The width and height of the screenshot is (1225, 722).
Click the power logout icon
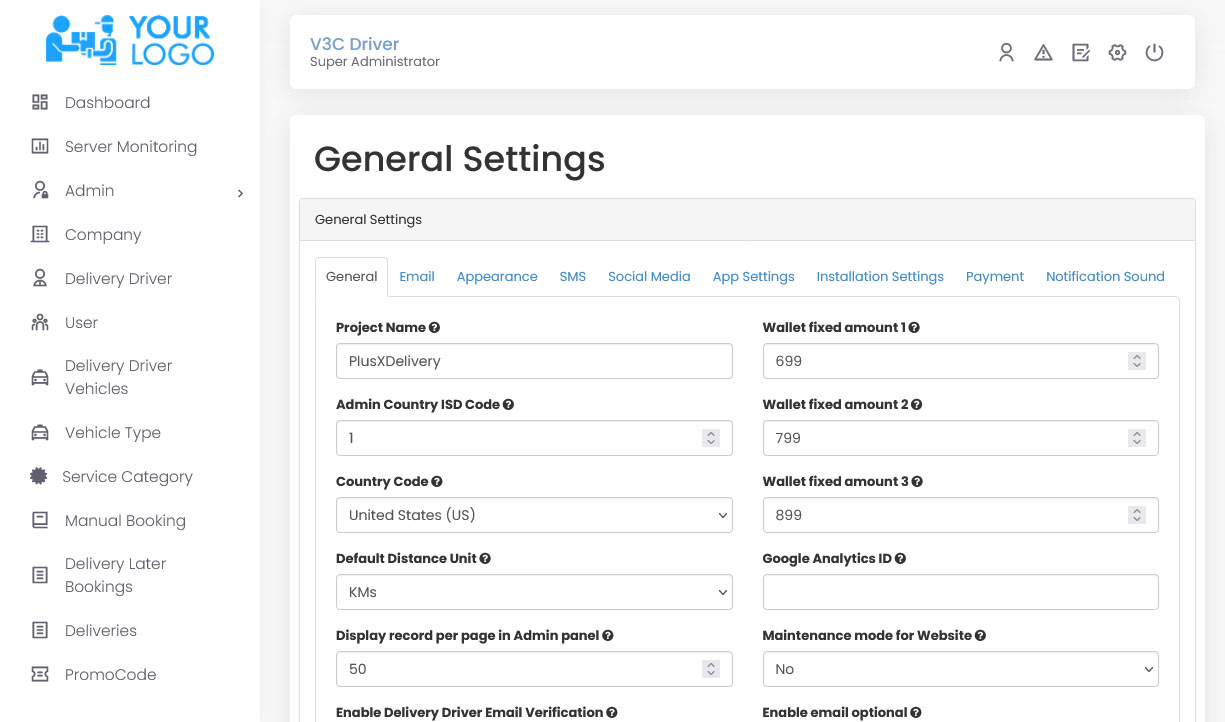pos(1155,53)
